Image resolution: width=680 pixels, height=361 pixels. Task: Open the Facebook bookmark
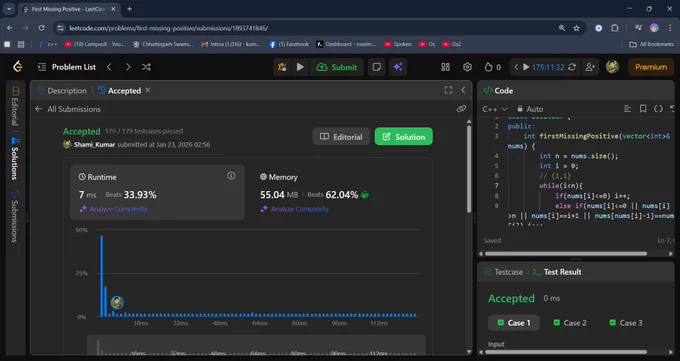pyautogui.click(x=289, y=44)
